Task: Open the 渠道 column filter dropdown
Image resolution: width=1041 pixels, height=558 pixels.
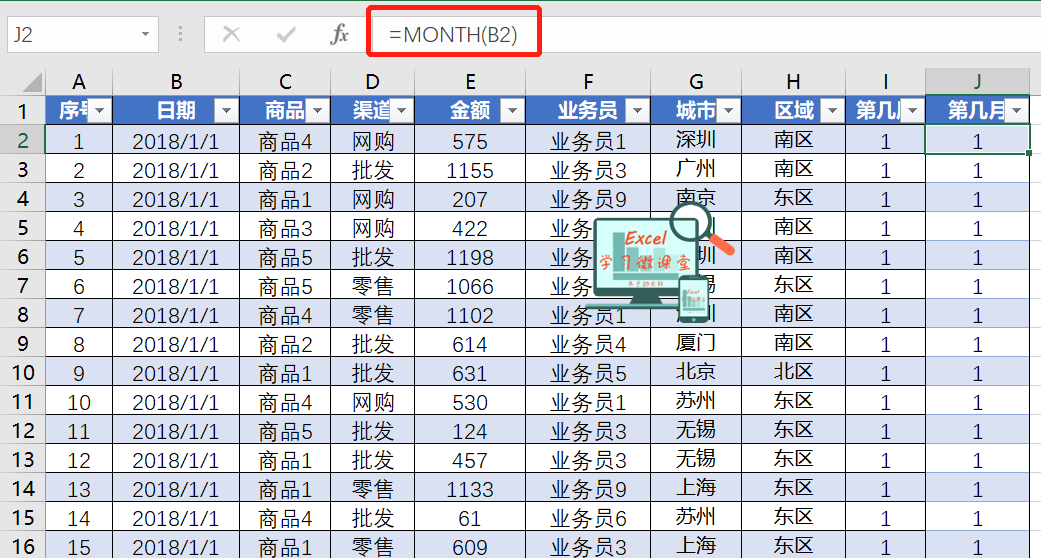Action: [x=401, y=110]
